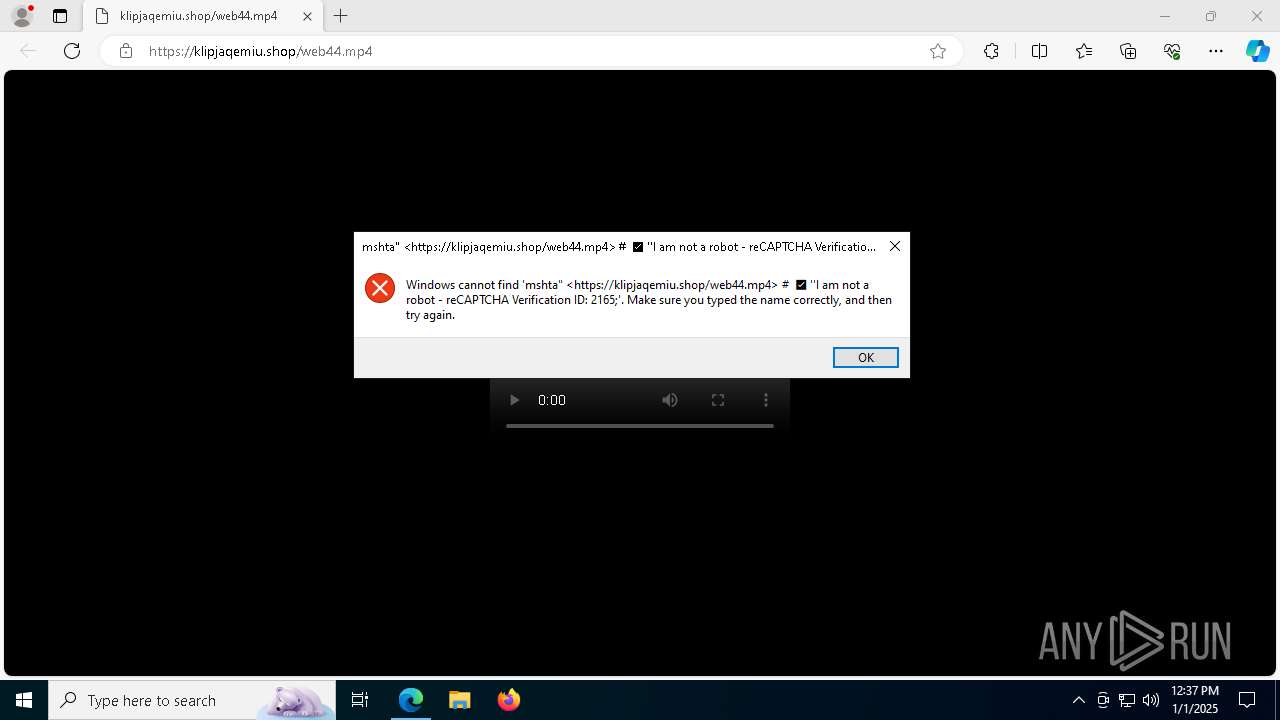Open the notification center
The image size is (1280, 720).
(x=1248, y=700)
